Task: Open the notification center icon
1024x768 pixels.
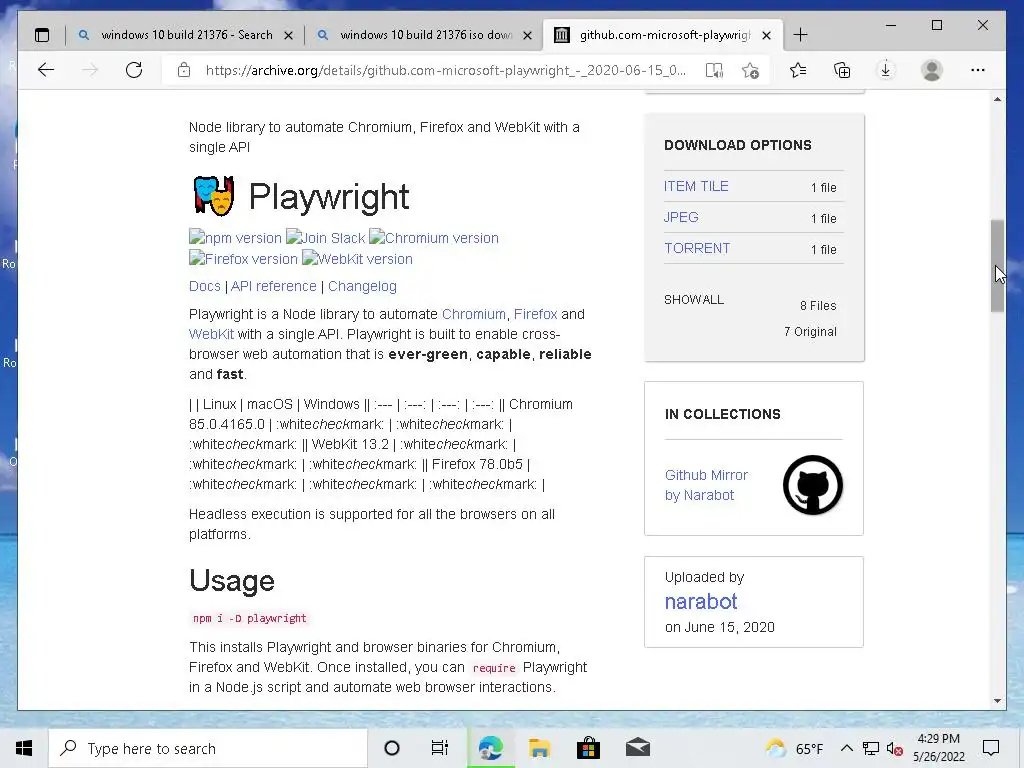Action: pos(991,748)
